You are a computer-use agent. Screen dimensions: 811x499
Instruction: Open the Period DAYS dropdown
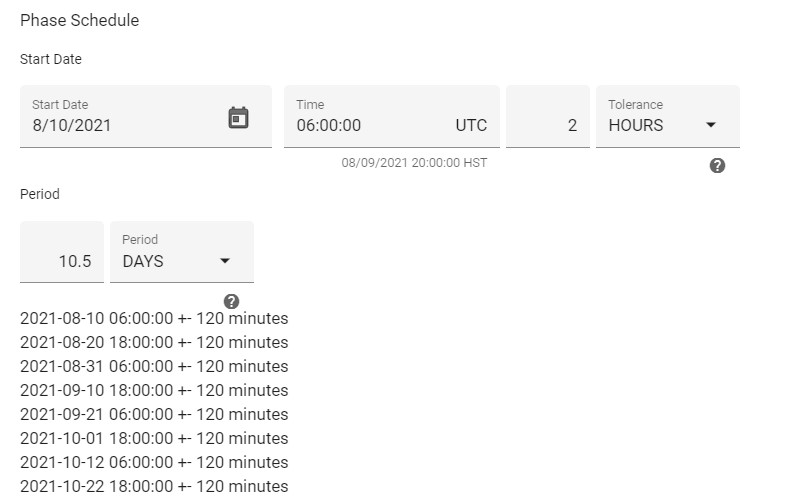(182, 252)
